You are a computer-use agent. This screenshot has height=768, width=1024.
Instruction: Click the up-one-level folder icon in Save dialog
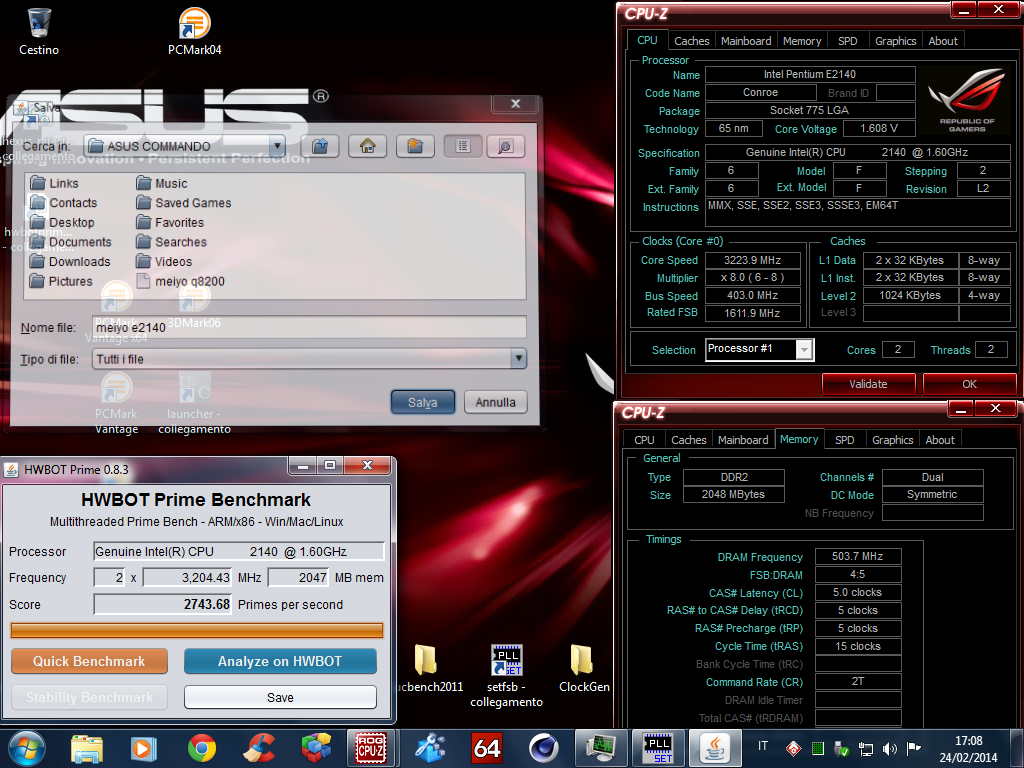tap(320, 146)
